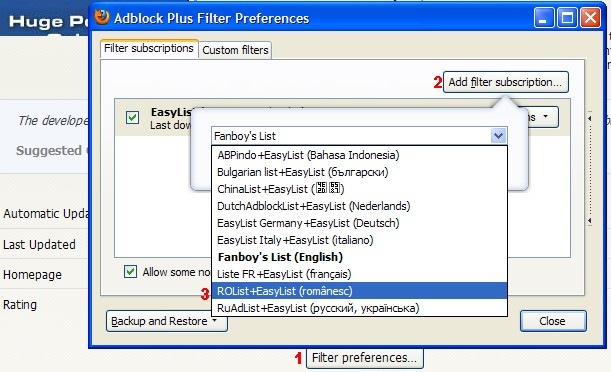Image resolution: width=611 pixels, height=372 pixels.
Task: Minimize the Adblock Plus Filter Preferences window
Action: coord(544,18)
